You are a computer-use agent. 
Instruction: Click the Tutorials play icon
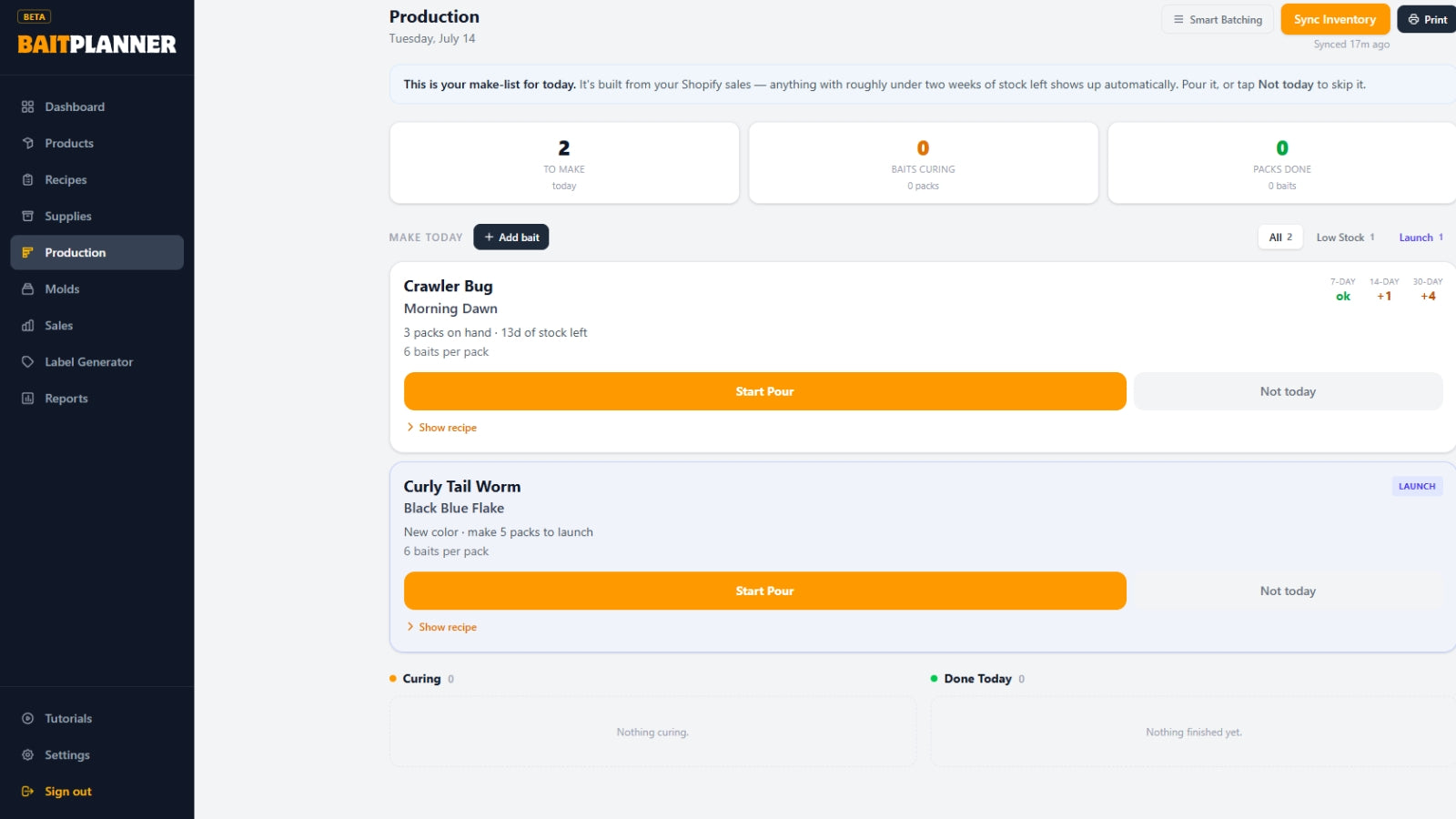[27, 718]
